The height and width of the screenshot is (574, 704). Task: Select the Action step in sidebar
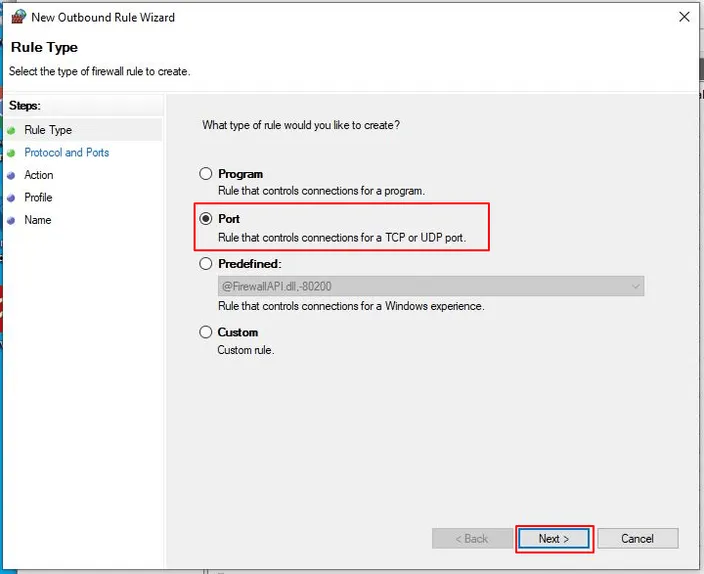click(x=39, y=175)
